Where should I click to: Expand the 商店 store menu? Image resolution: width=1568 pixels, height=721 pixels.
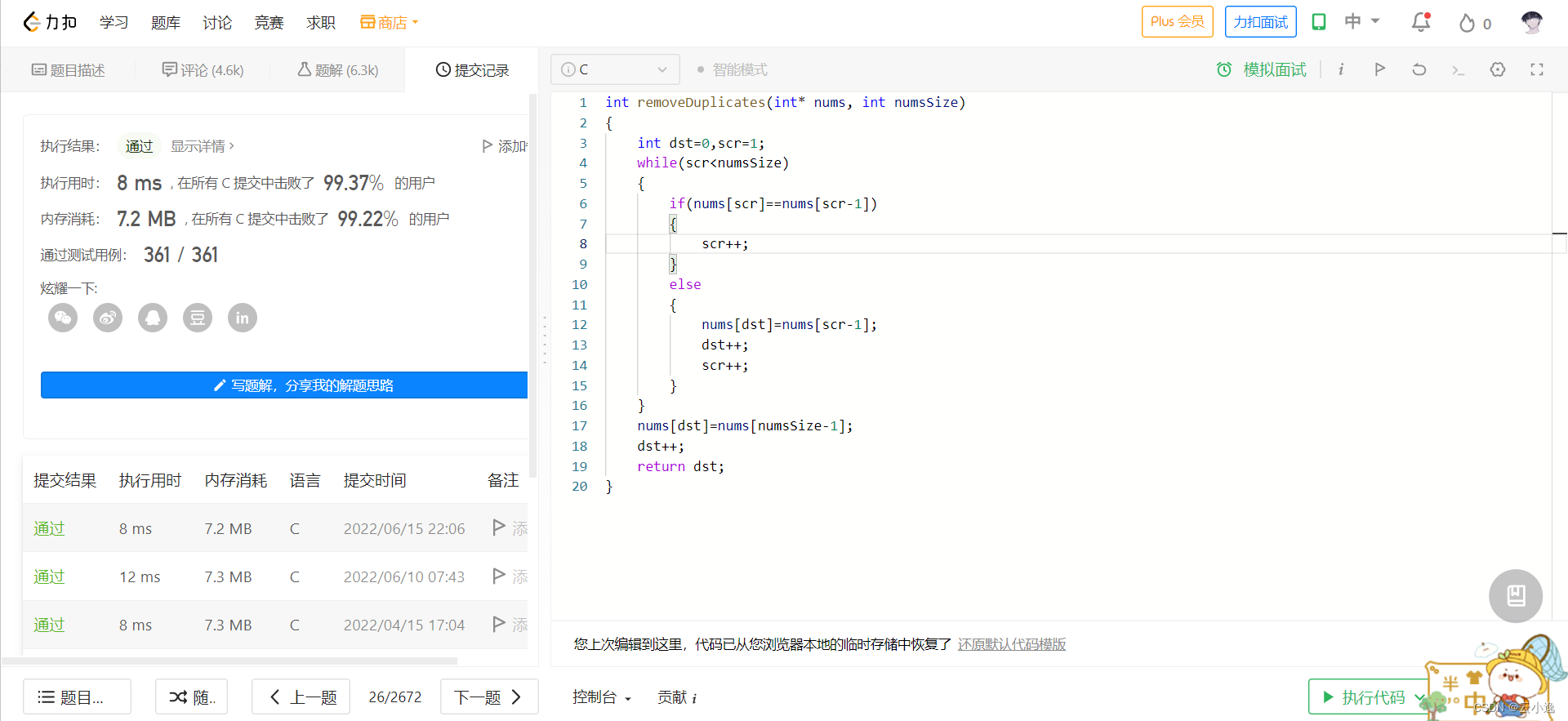(390, 22)
